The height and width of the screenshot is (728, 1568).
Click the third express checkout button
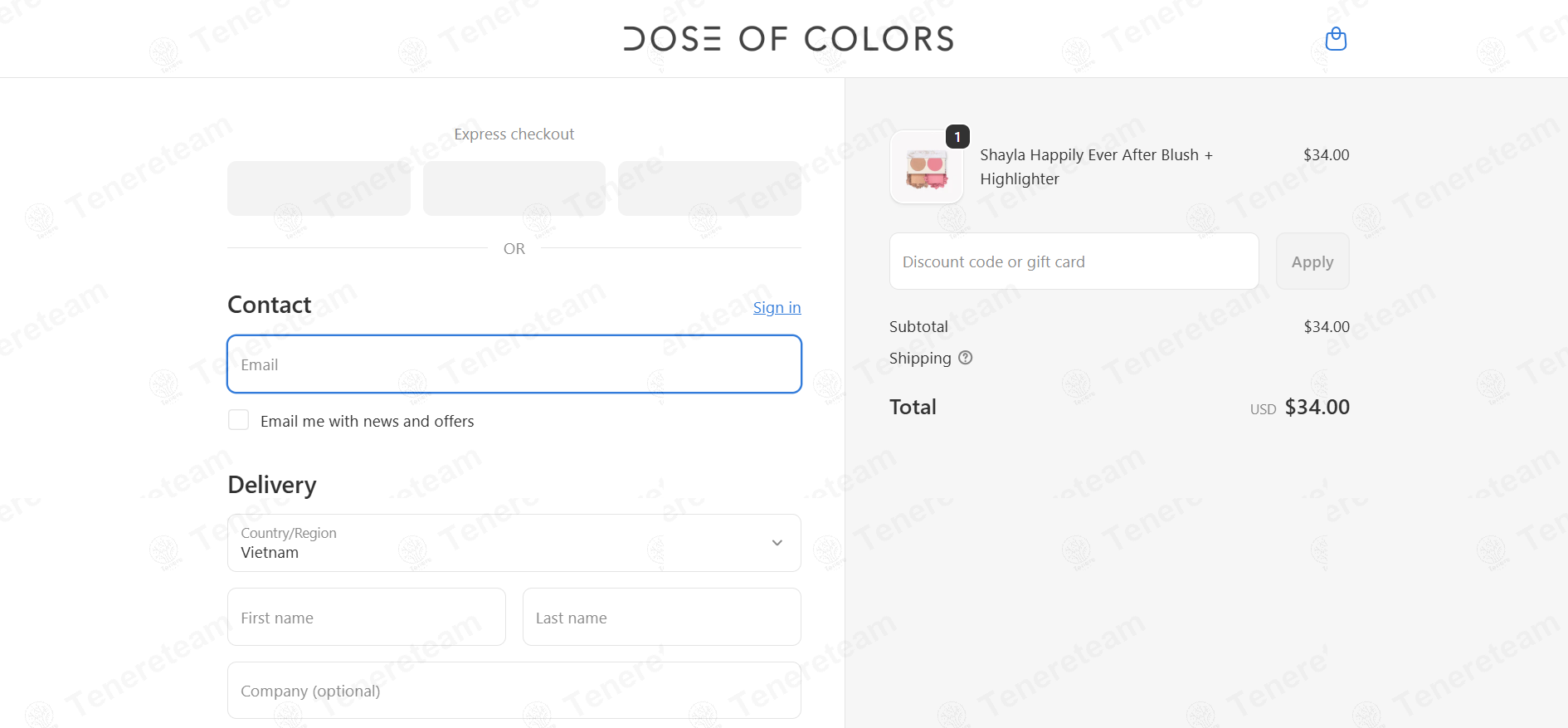pyautogui.click(x=709, y=188)
